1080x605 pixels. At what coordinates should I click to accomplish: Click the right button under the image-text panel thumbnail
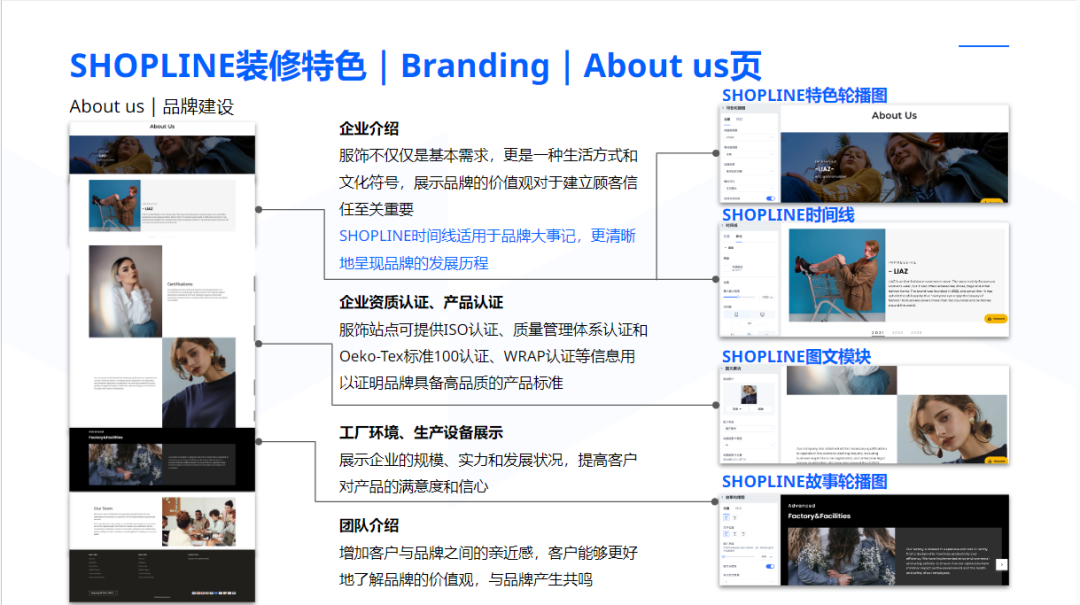pos(761,409)
